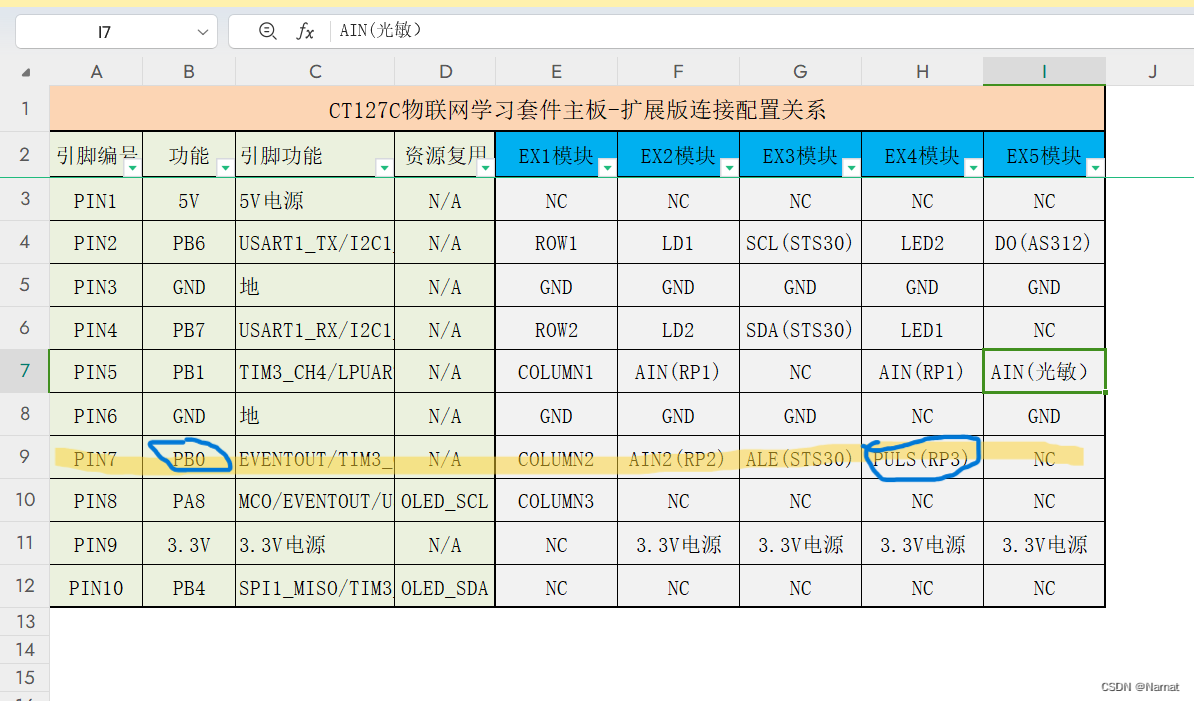This screenshot has width=1194, height=701.
Task: Select row header 9
Action: 25,458
